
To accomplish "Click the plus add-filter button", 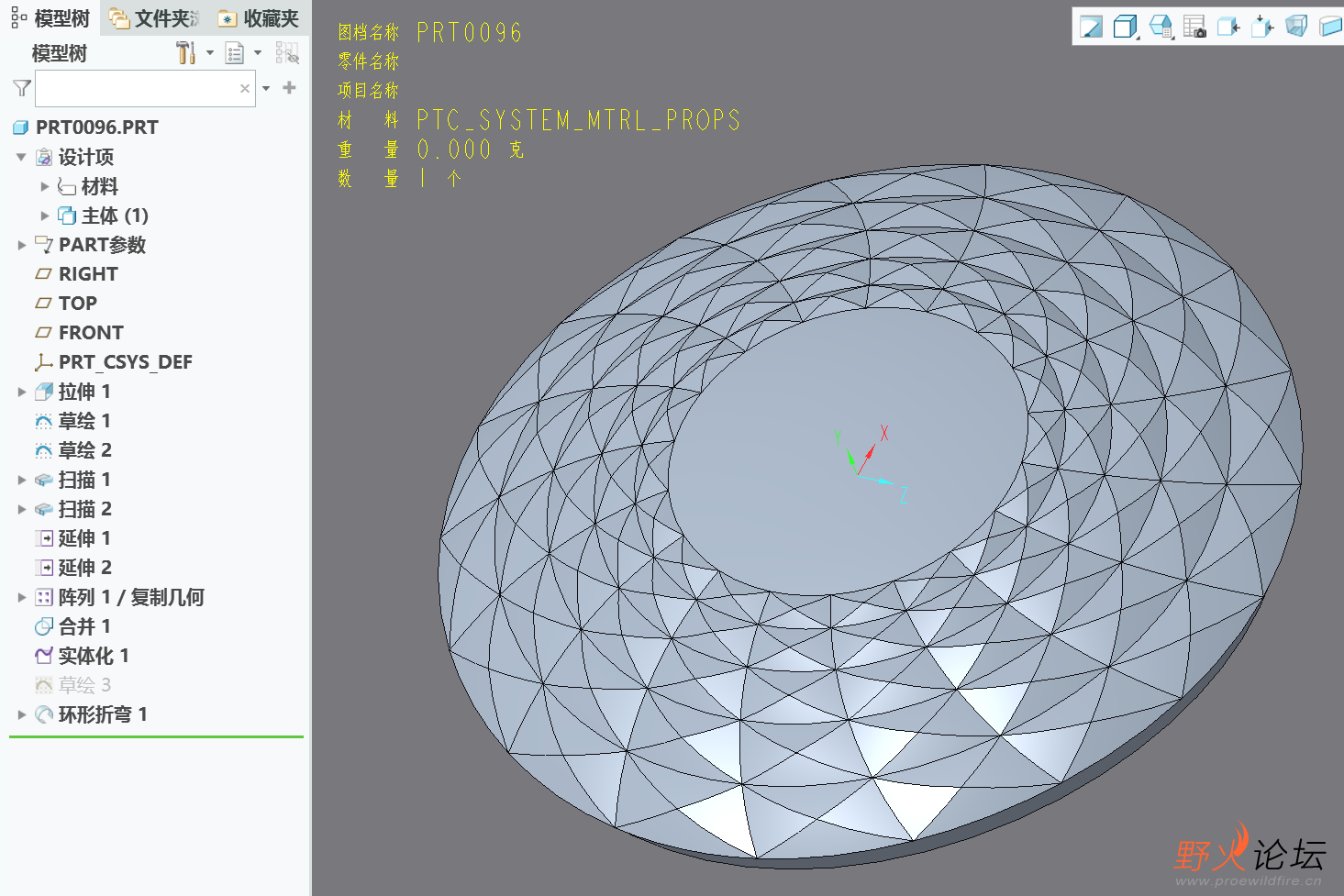I will pos(289,88).
